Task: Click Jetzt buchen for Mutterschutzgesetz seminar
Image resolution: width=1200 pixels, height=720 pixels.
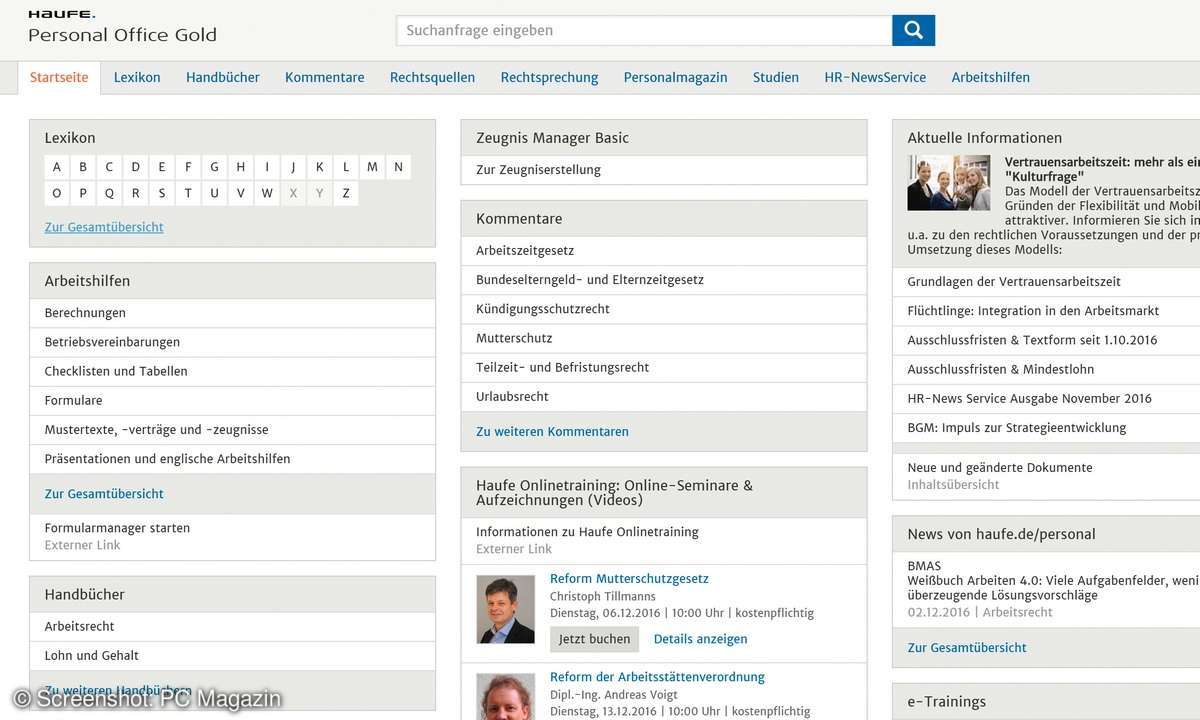Action: [x=595, y=639]
